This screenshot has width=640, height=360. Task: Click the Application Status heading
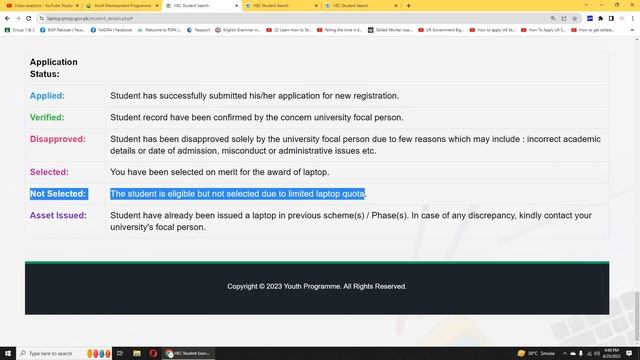coord(53,68)
